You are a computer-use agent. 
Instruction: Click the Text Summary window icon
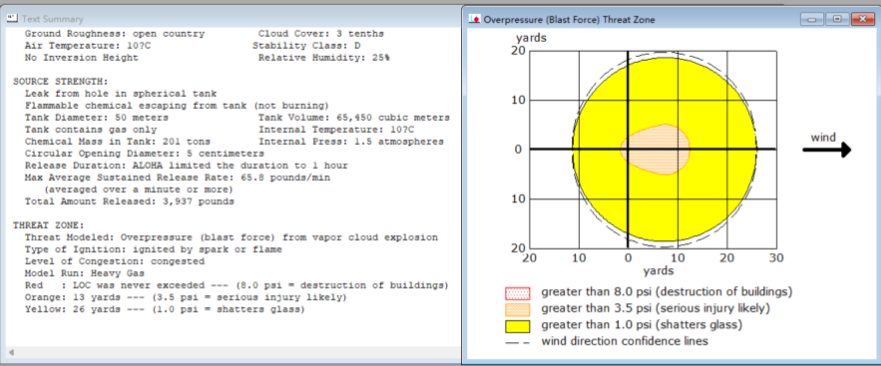[x=11, y=19]
